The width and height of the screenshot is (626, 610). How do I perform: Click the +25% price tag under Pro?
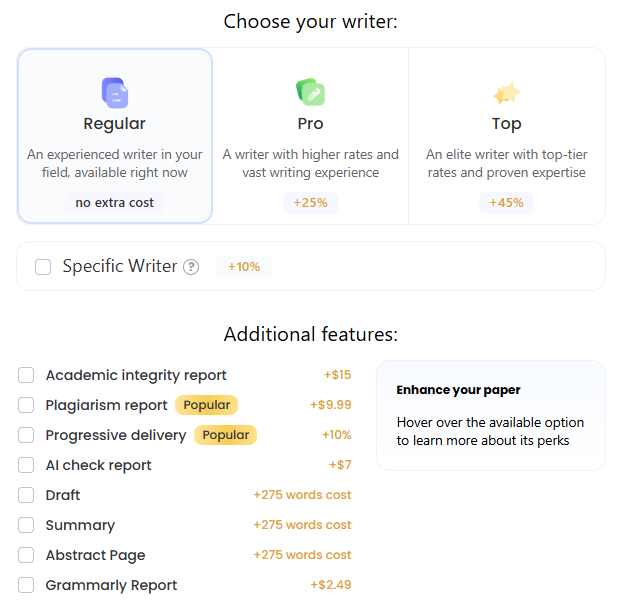310,202
